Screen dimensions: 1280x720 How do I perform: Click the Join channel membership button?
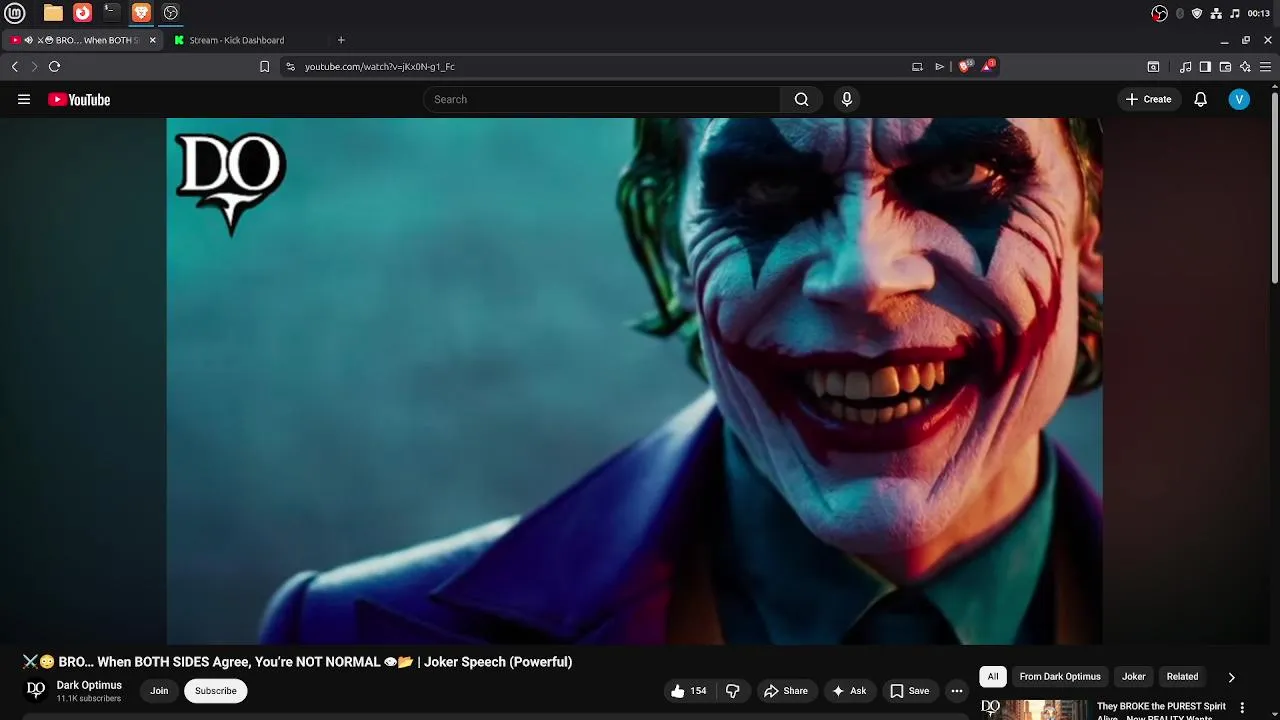pyautogui.click(x=159, y=691)
